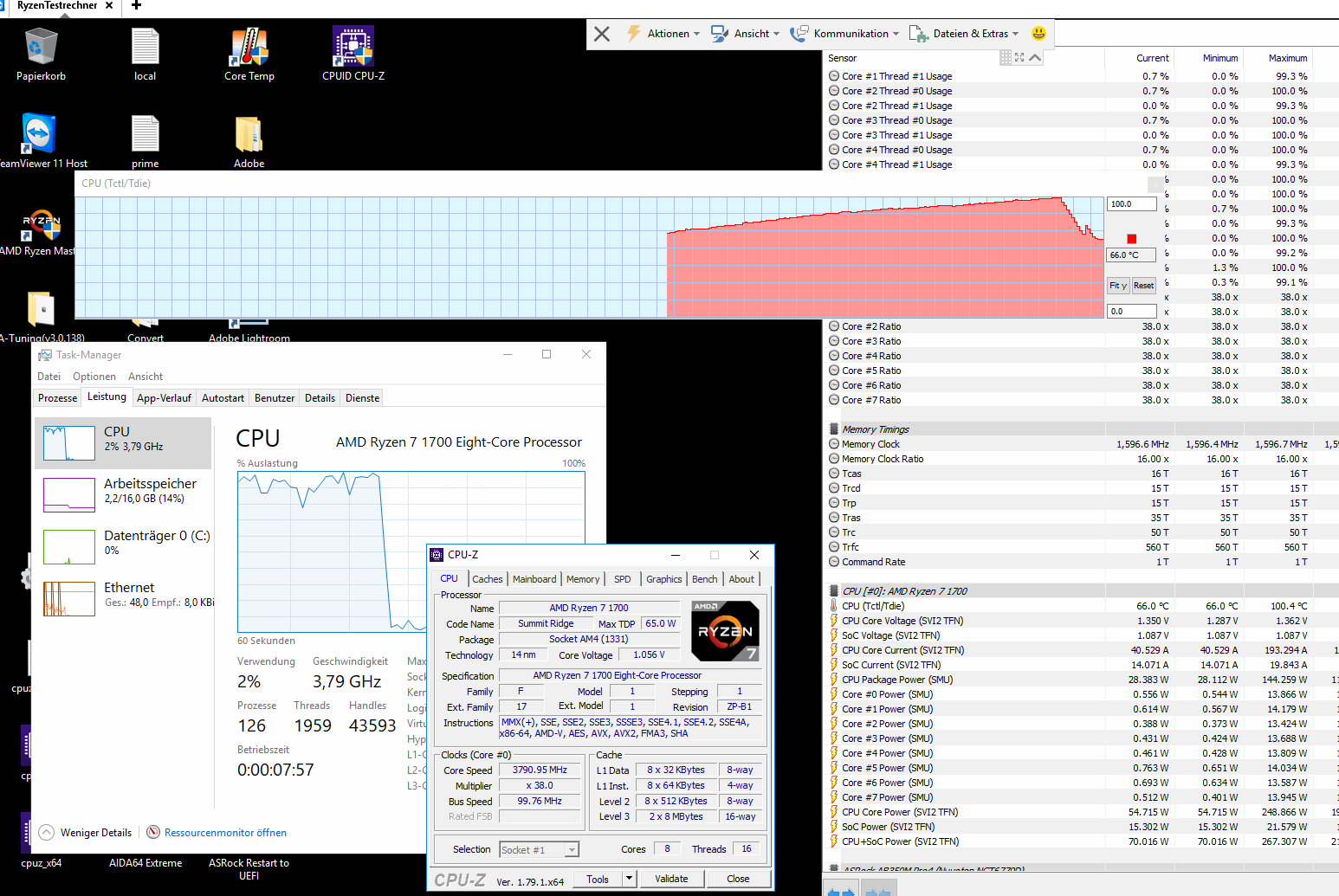Switch to Details tab in Task-Manager
1339x896 pixels.
[x=320, y=398]
